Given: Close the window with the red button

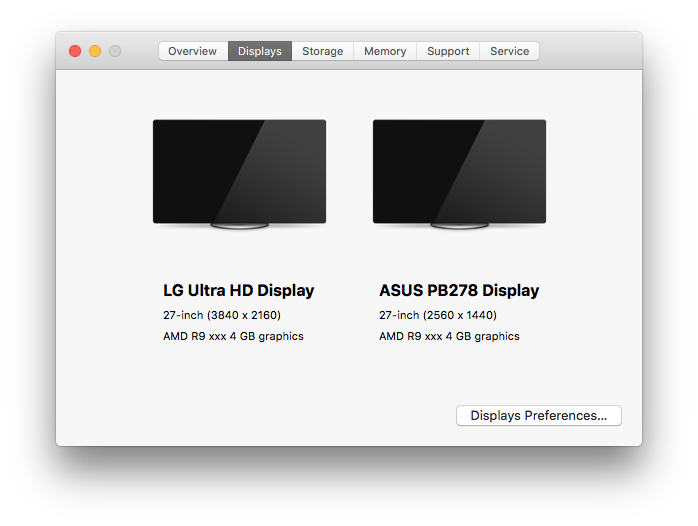Looking at the screenshot, I should [75, 51].
